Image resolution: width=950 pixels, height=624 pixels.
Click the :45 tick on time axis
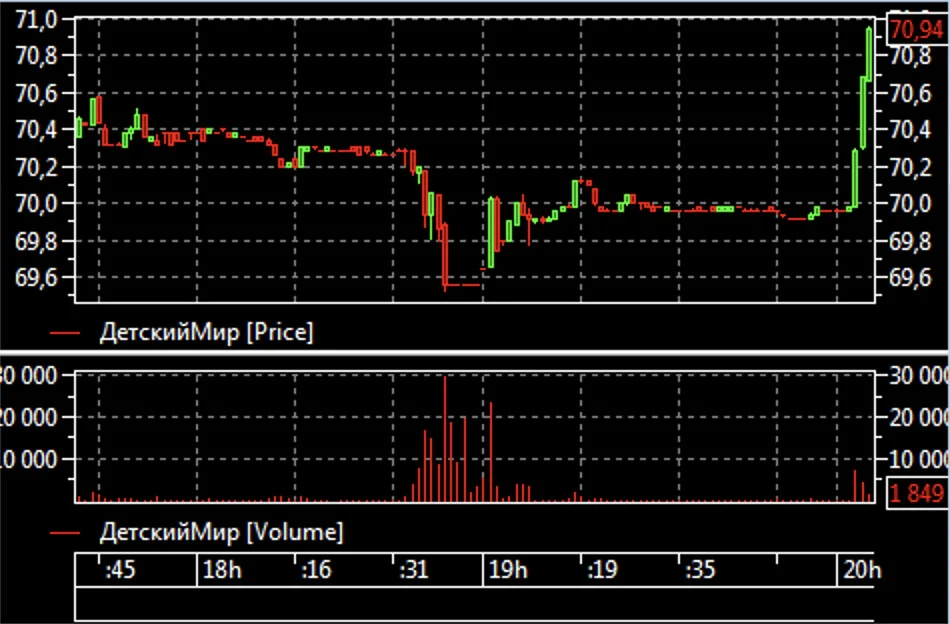coord(121,569)
